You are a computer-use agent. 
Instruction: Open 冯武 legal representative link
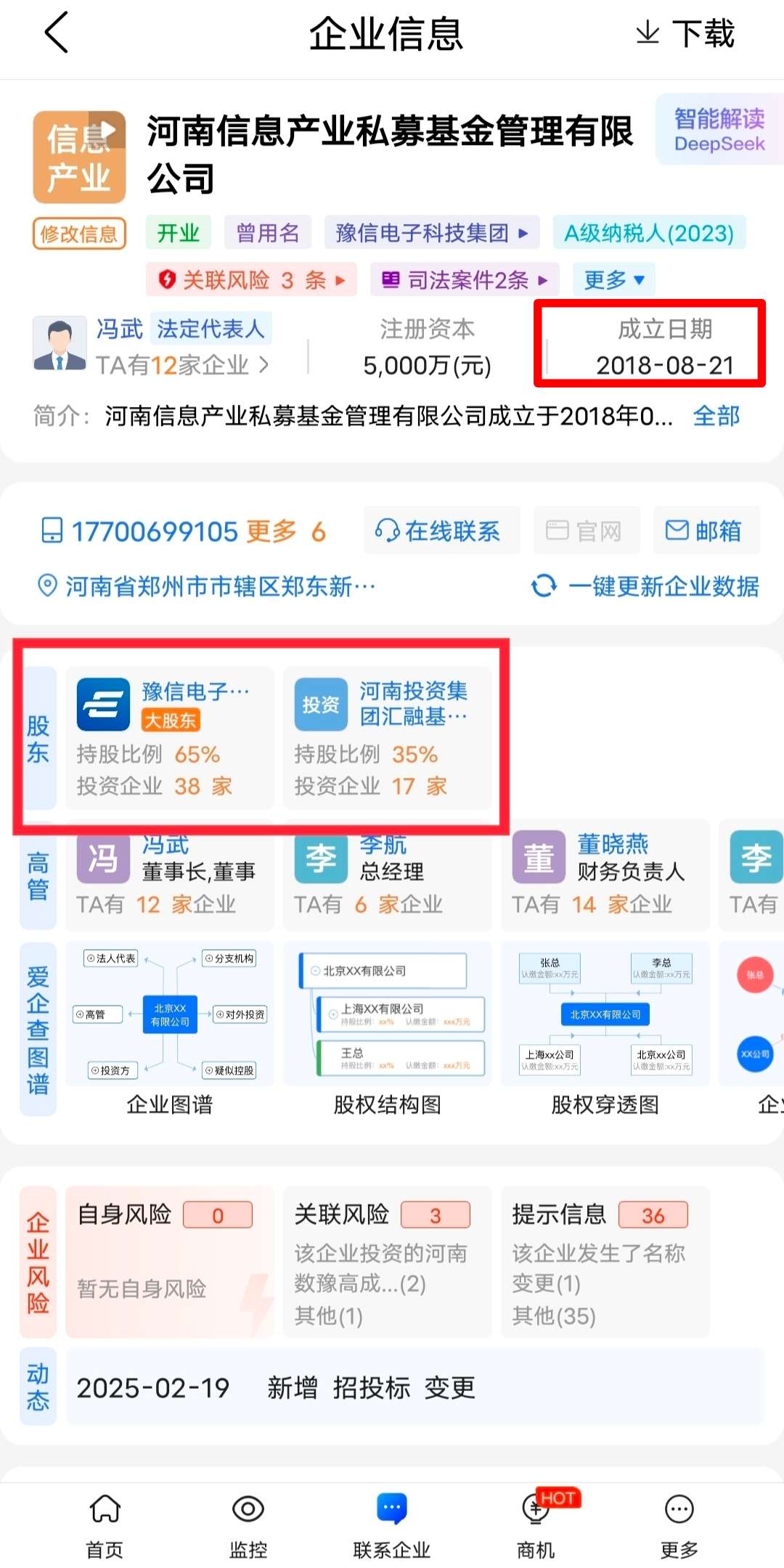[x=120, y=329]
